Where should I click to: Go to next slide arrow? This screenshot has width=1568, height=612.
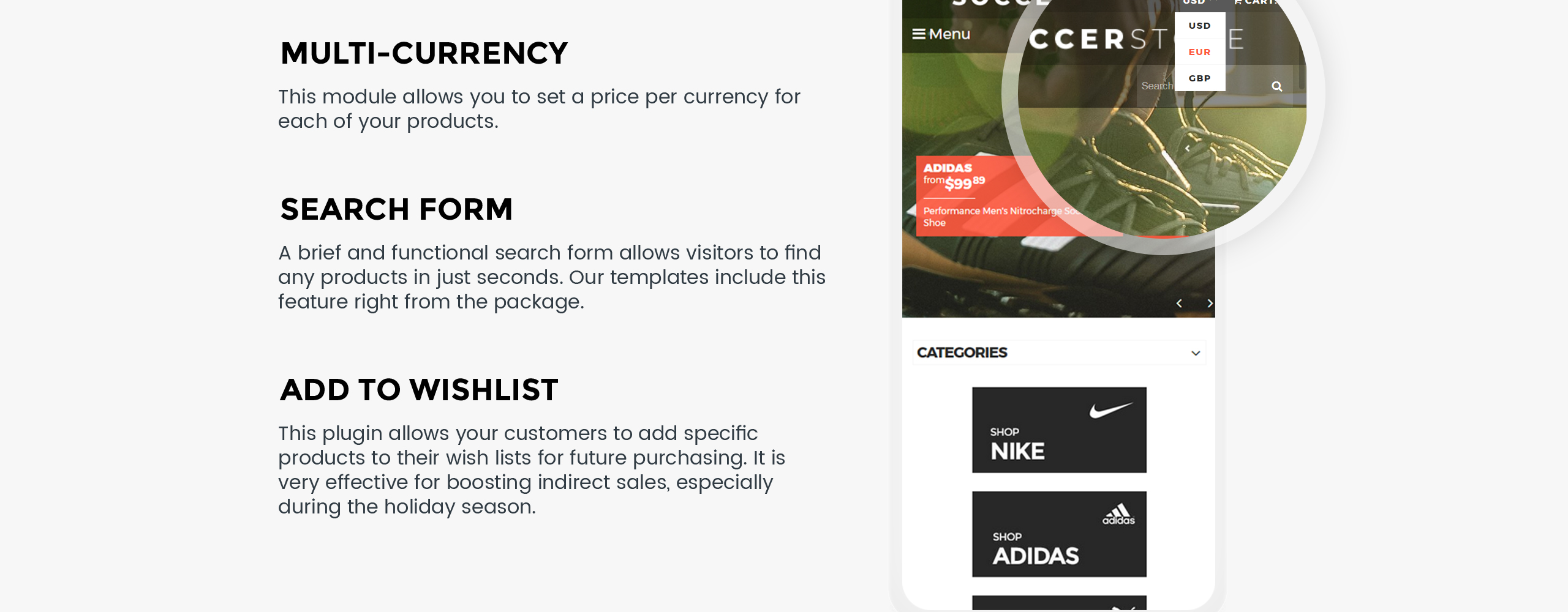point(1210,304)
